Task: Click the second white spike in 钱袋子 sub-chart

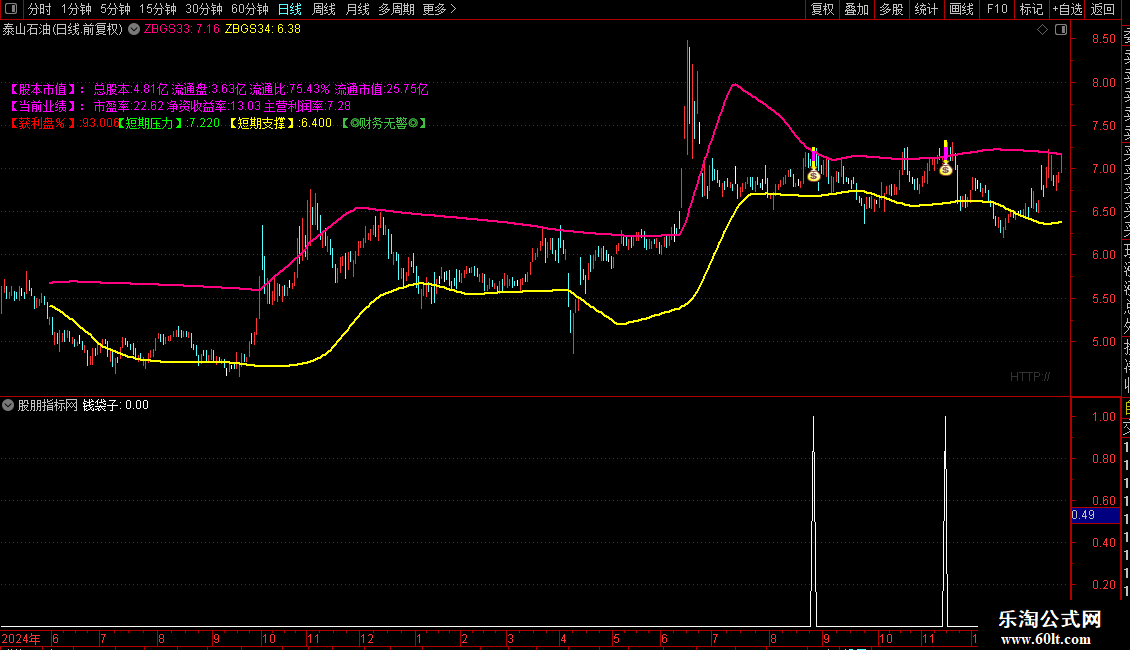Action: 946,520
